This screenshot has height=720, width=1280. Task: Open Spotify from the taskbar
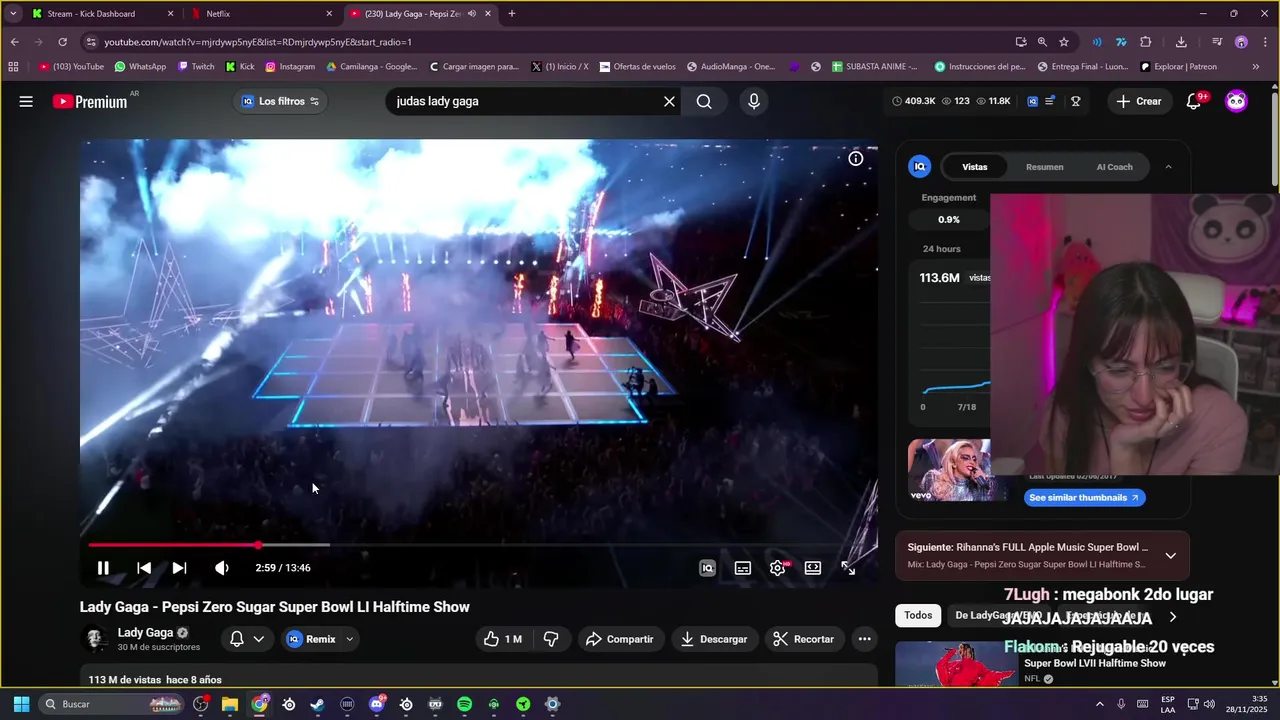coord(464,704)
